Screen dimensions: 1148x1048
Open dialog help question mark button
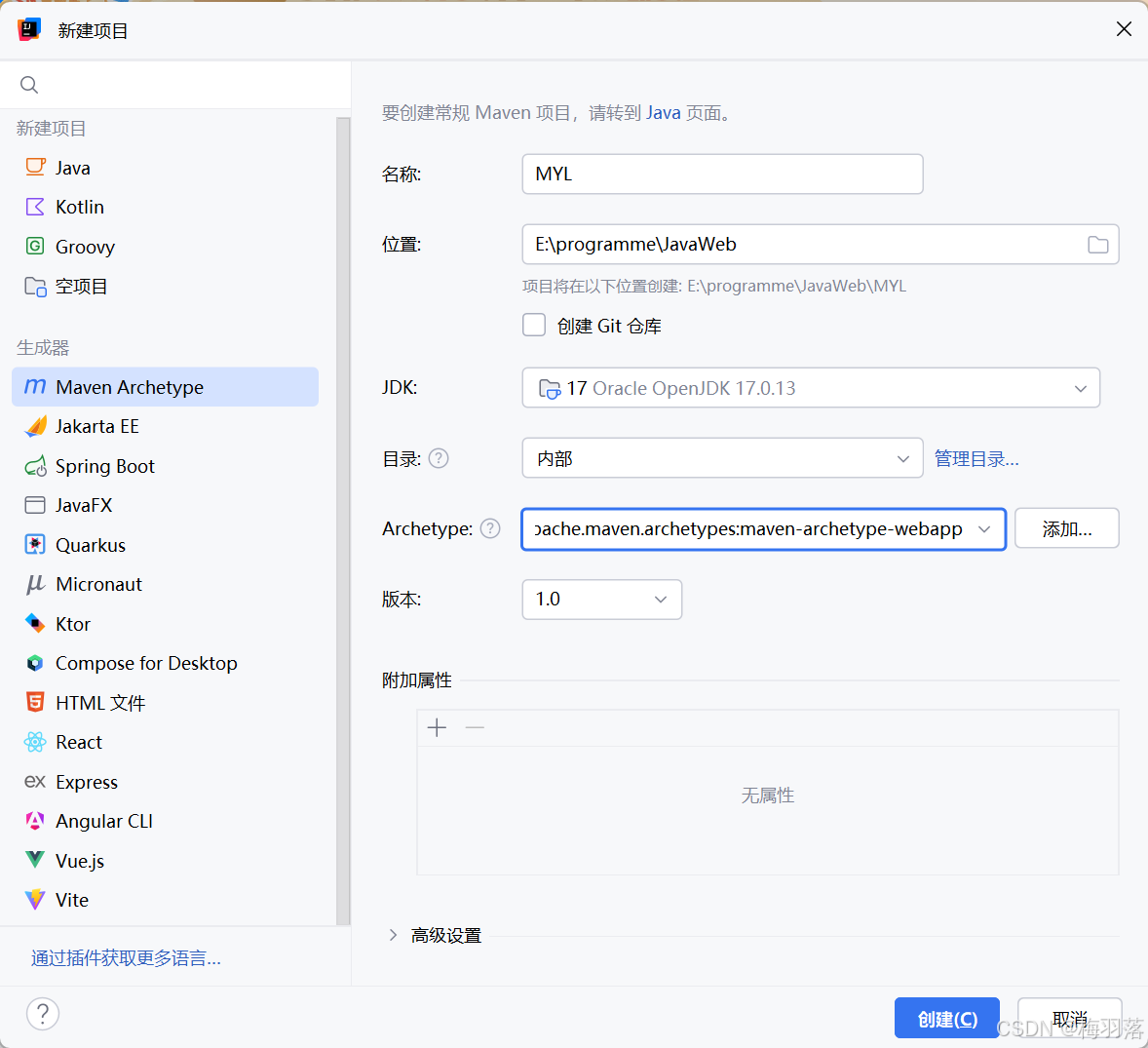[43, 1014]
